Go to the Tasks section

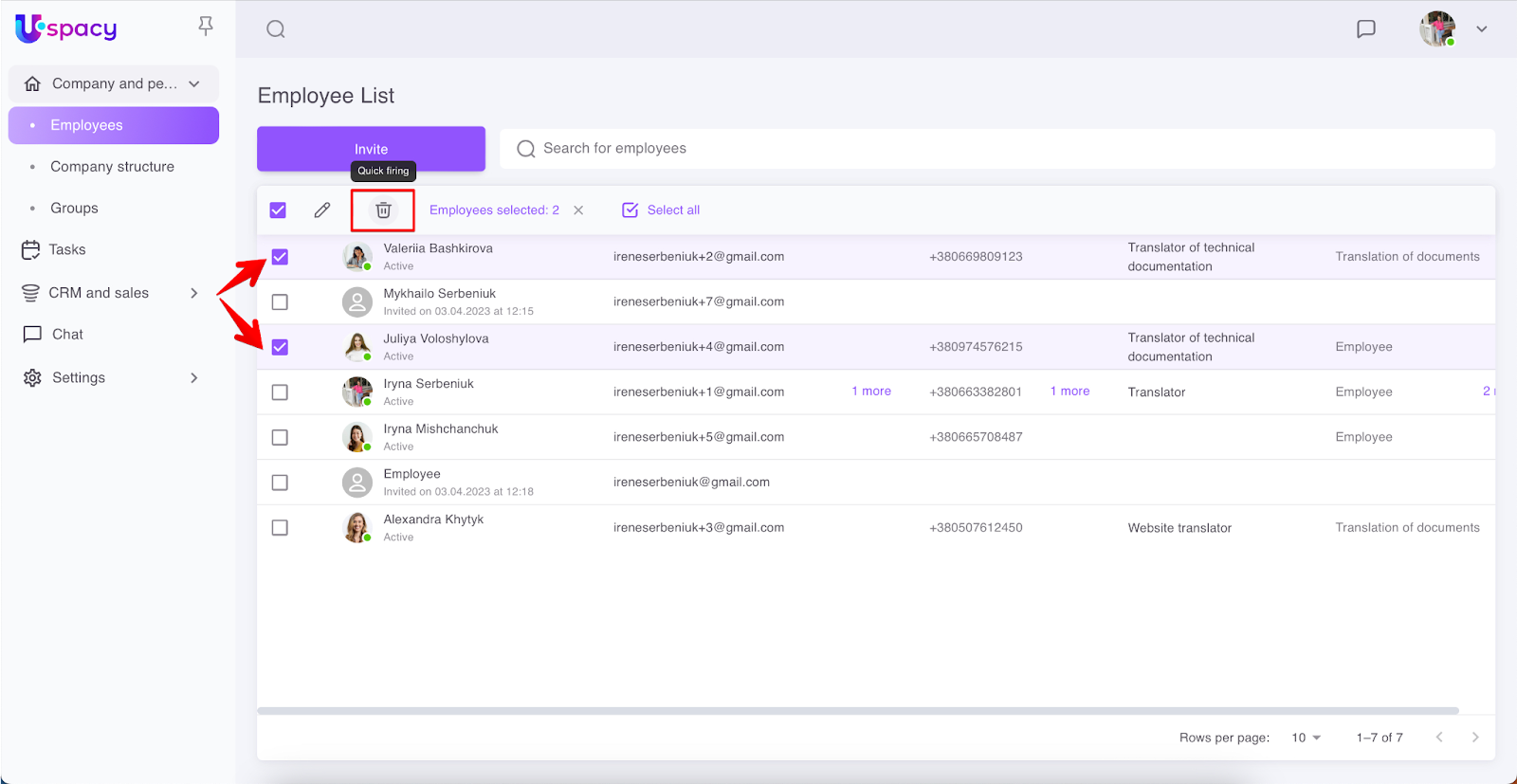[x=66, y=250]
